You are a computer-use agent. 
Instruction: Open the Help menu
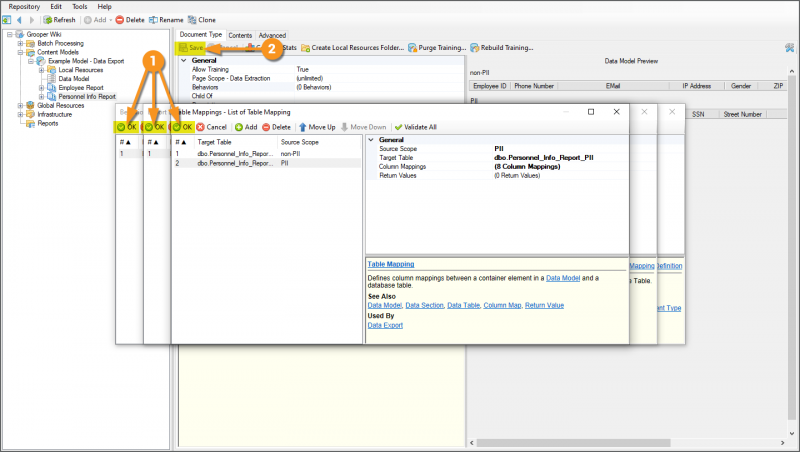coord(105,7)
